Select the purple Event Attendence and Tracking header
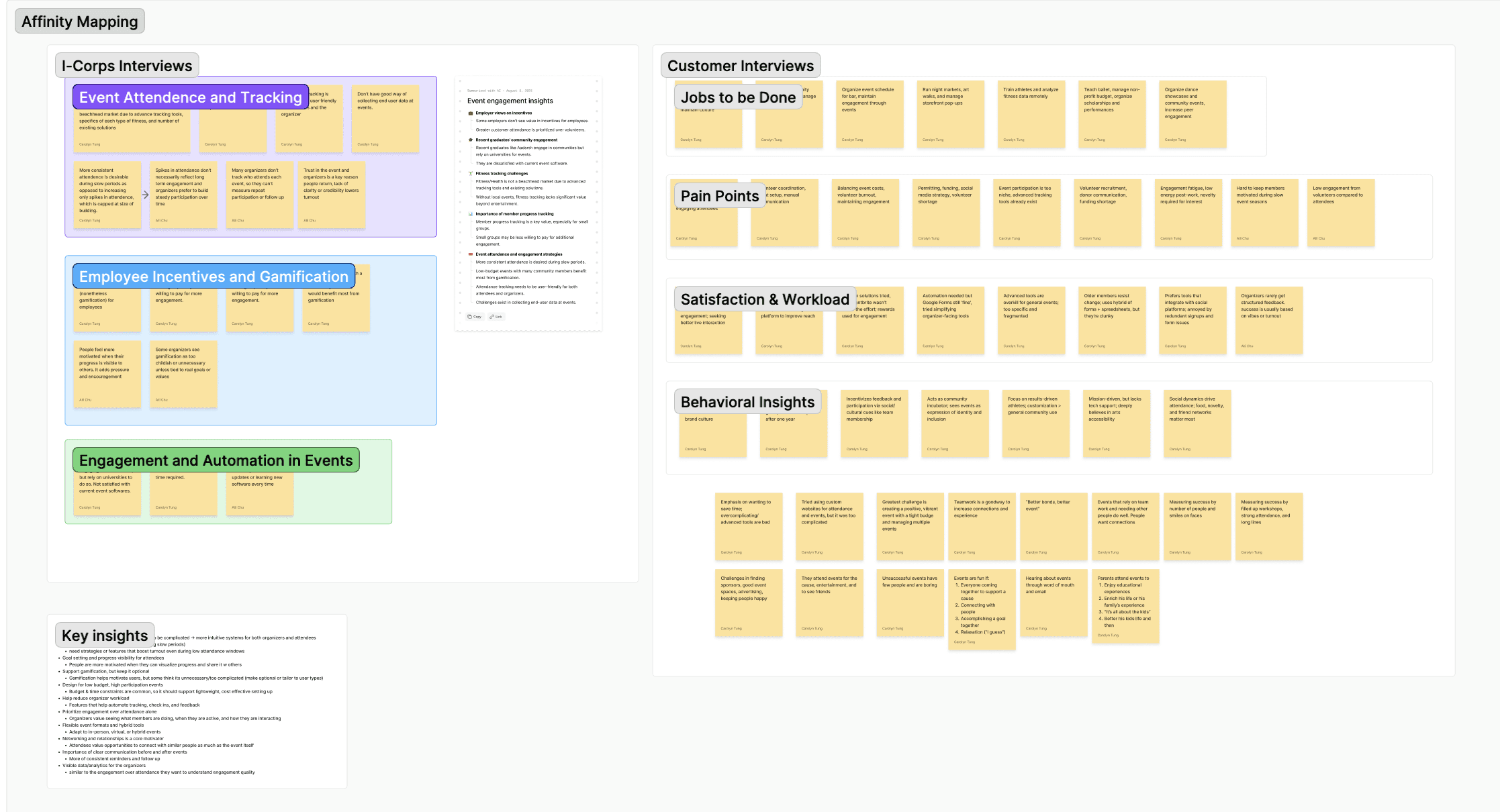Viewport: 1500px width, 812px height. click(191, 97)
